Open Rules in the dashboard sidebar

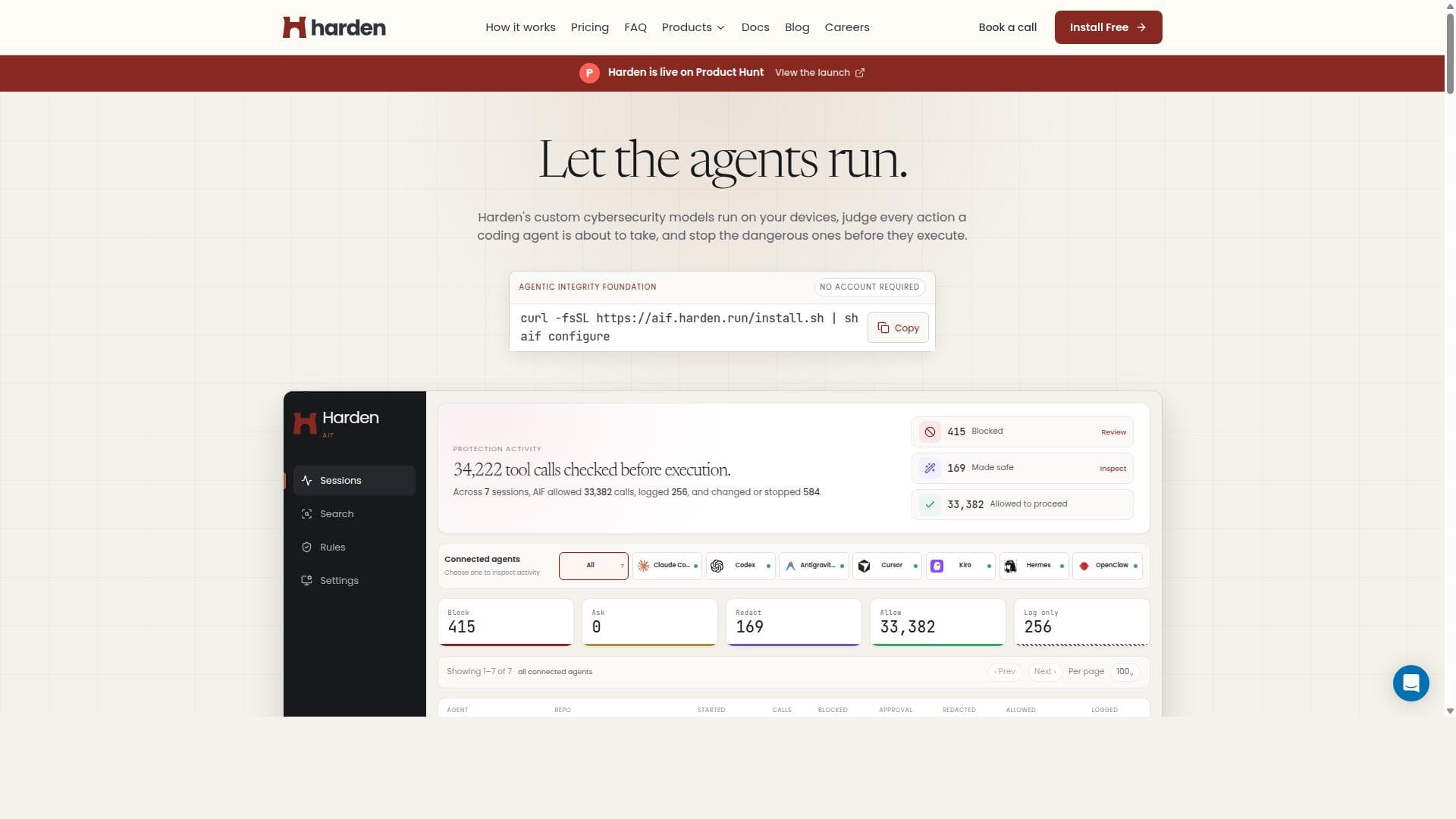coord(354,548)
